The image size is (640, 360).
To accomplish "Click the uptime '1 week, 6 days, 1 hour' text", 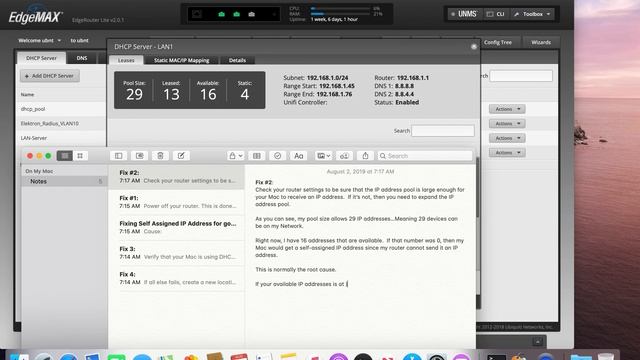I will pyautogui.click(x=334, y=19).
